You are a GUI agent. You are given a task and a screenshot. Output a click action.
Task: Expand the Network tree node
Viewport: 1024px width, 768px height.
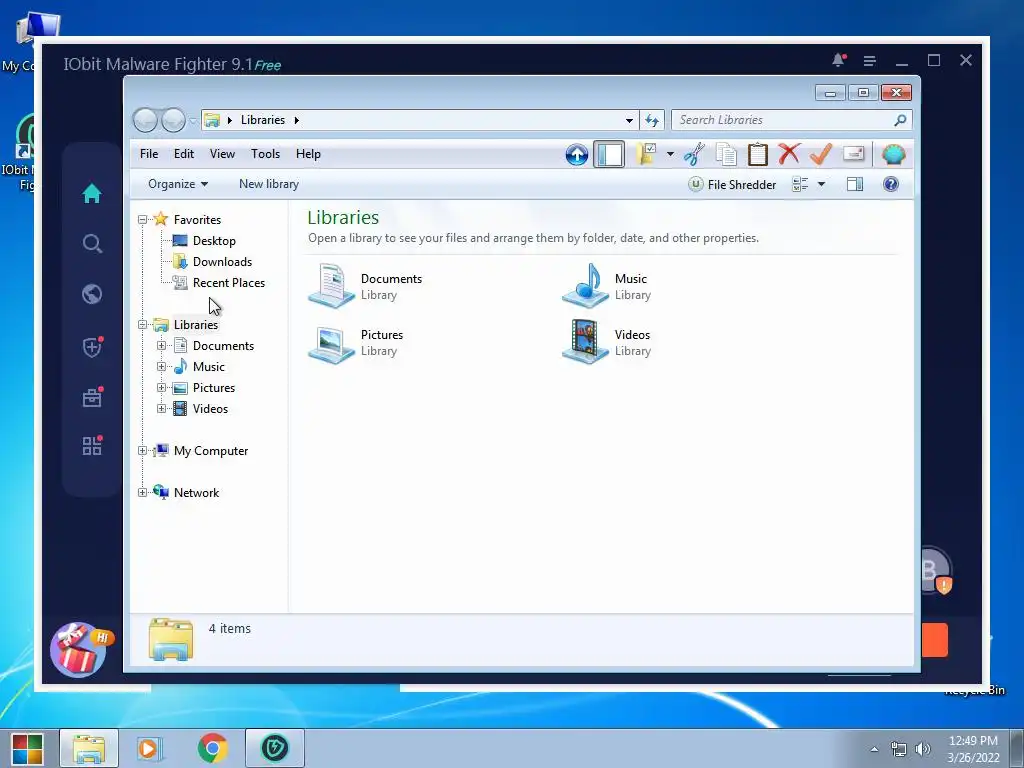click(142, 492)
